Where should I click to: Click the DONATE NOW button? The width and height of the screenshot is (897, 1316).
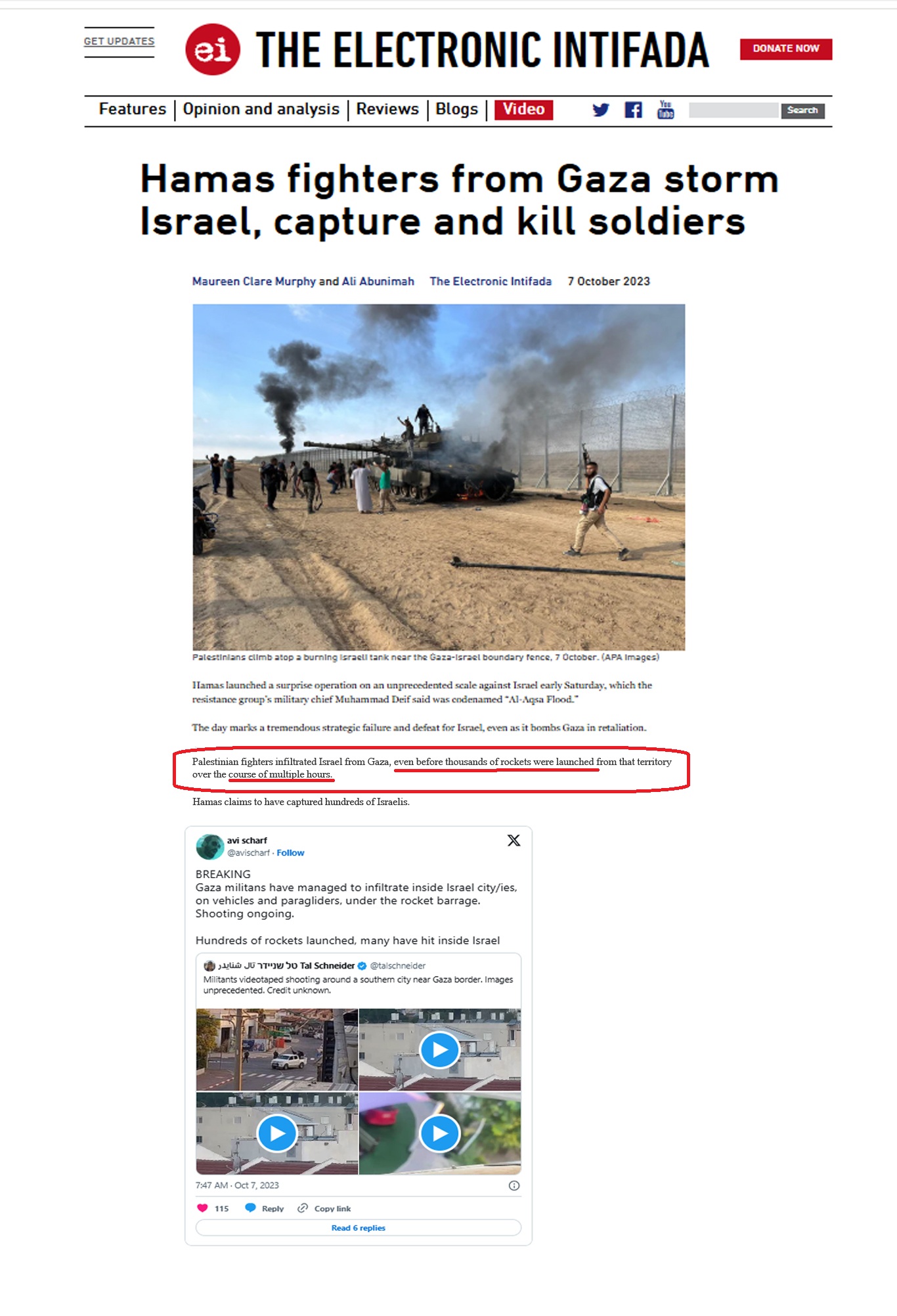(786, 49)
